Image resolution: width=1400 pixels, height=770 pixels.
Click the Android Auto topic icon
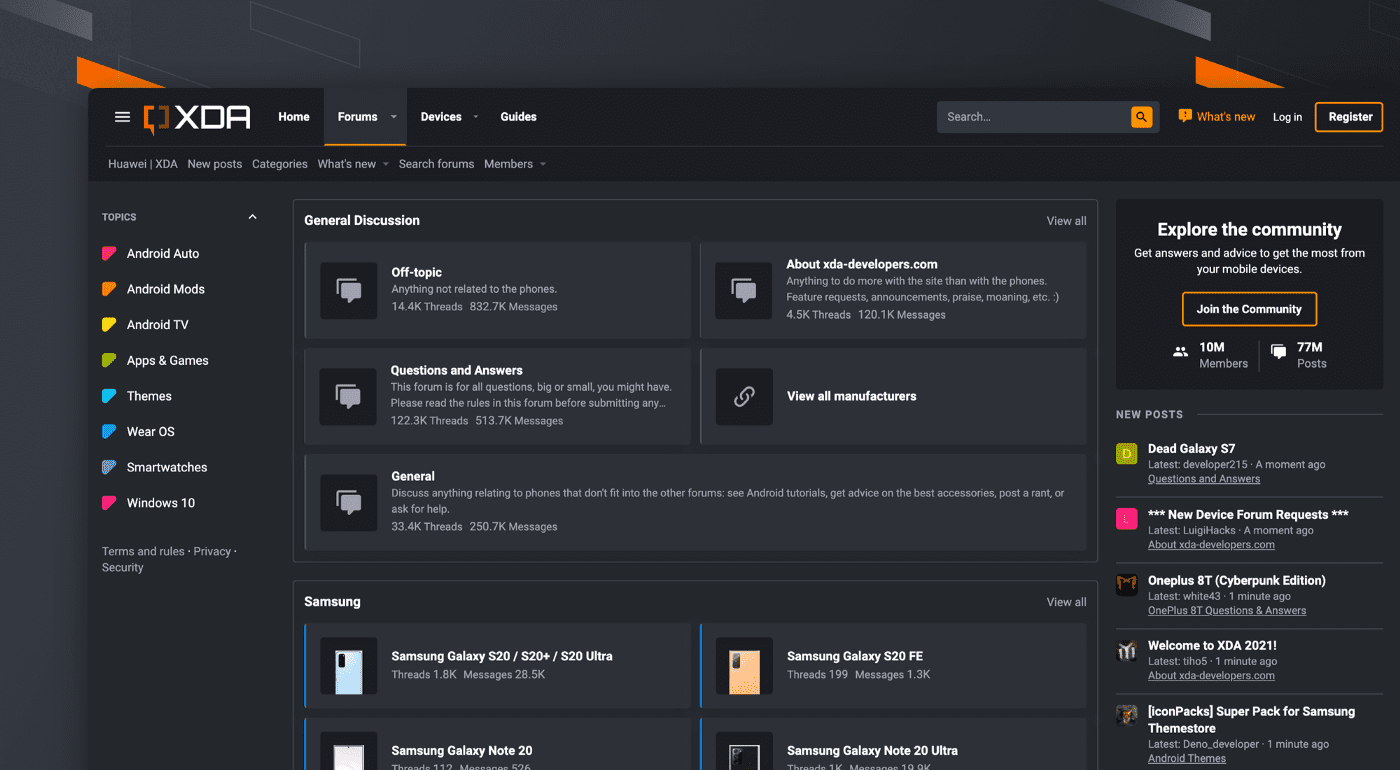[x=109, y=254]
